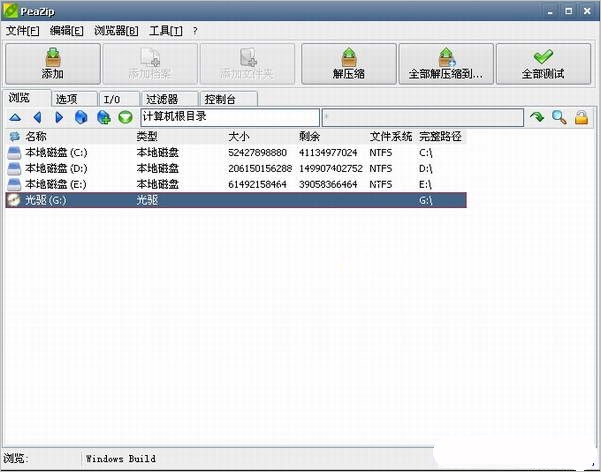The height and width of the screenshot is (472, 601).
Task: Sort by the 文件系统 column header
Action: (x=391, y=136)
